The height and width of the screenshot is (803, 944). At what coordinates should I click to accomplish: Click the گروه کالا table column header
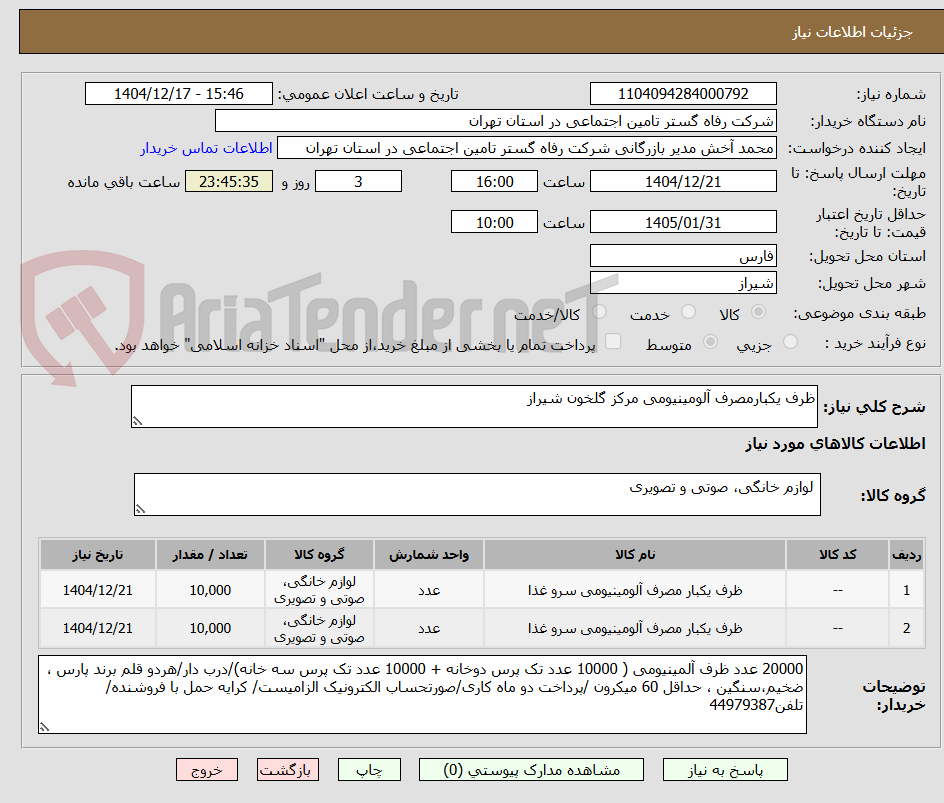tap(319, 554)
